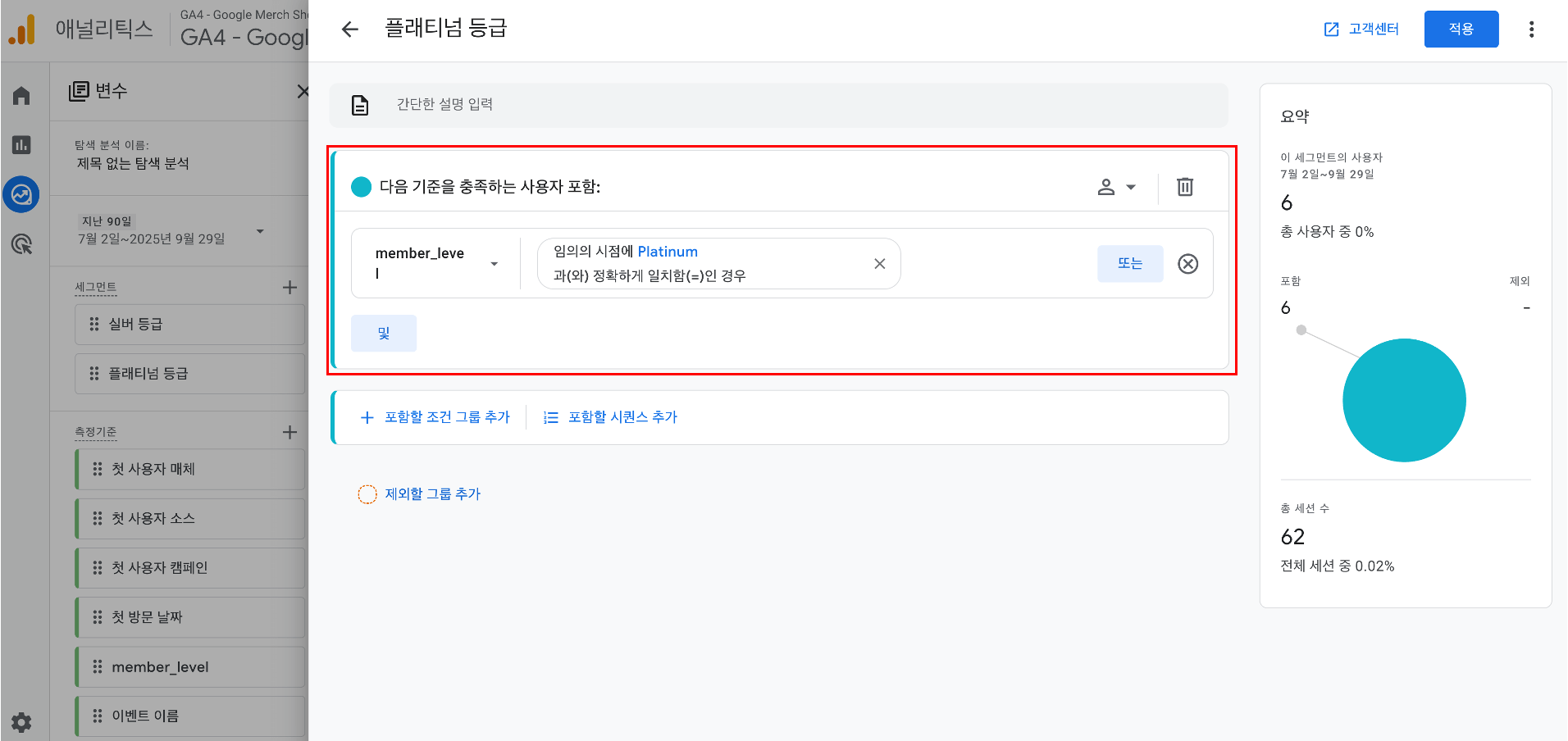1568x741 pixels.
Task: Select the Reports icon in left sidebar
Action: tap(21, 145)
